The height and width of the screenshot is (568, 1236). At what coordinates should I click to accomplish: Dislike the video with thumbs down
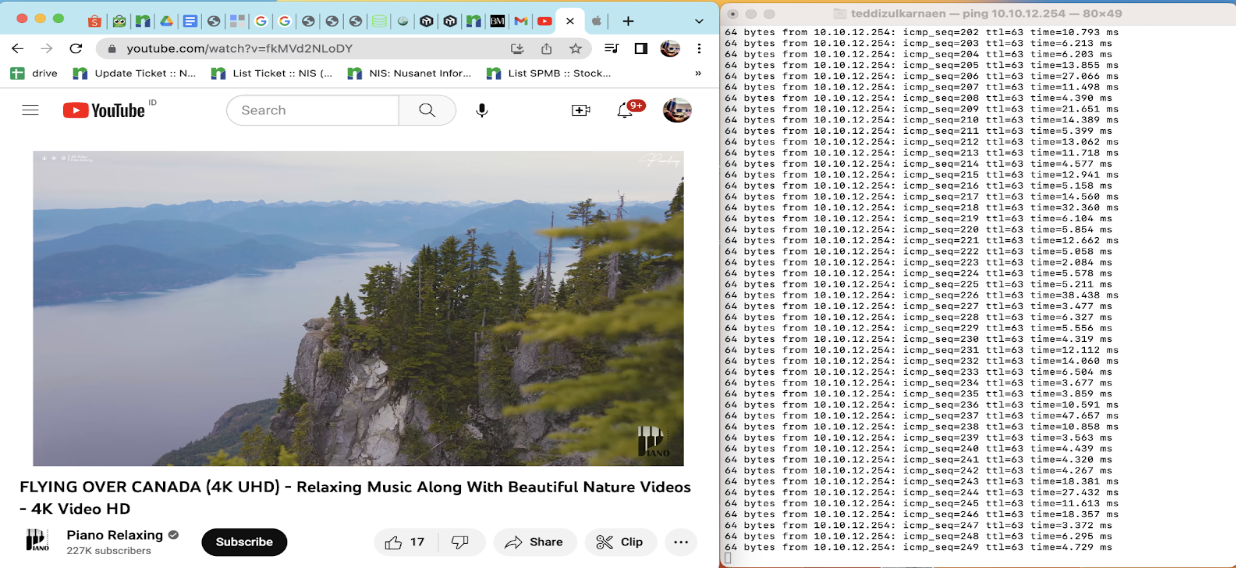(x=460, y=542)
